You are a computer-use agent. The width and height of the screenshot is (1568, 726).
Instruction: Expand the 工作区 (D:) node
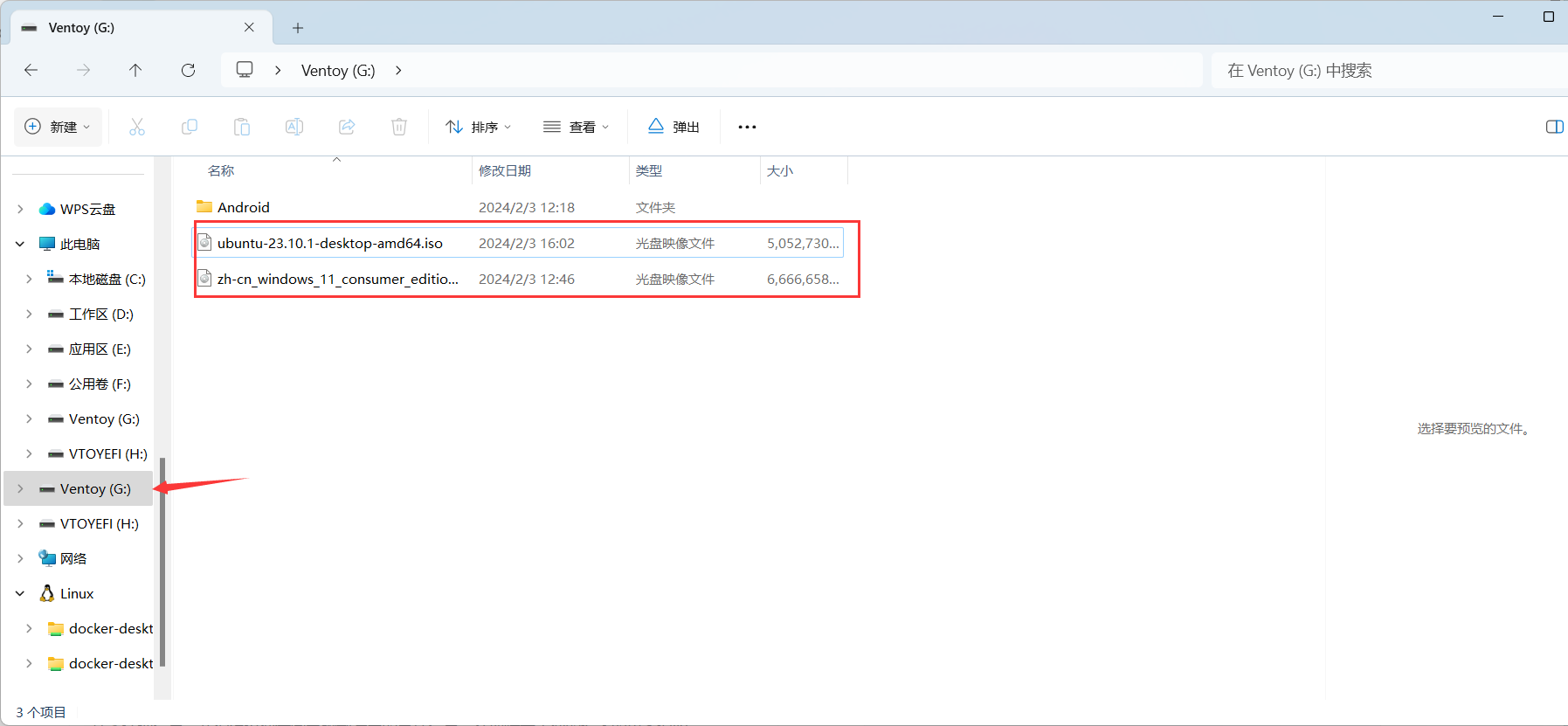29,314
